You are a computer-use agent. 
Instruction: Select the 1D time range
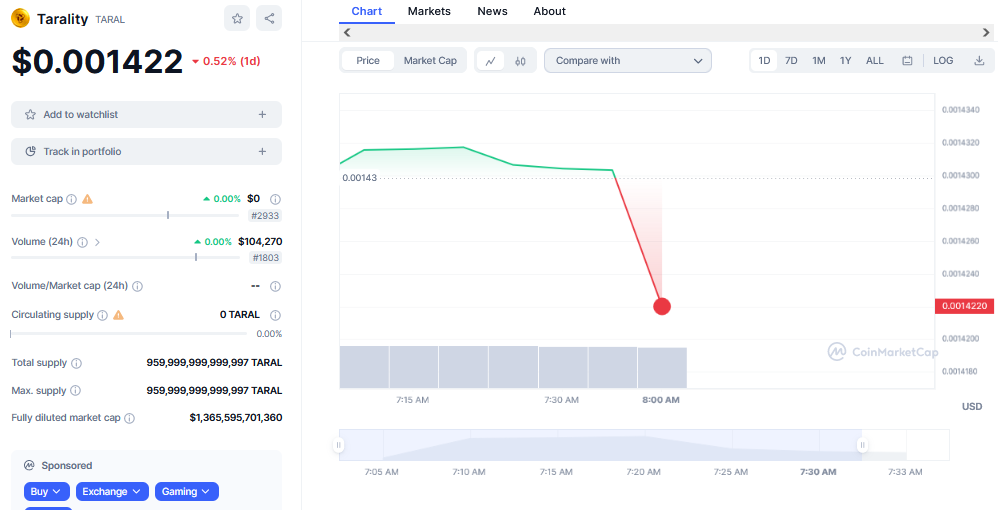point(764,60)
